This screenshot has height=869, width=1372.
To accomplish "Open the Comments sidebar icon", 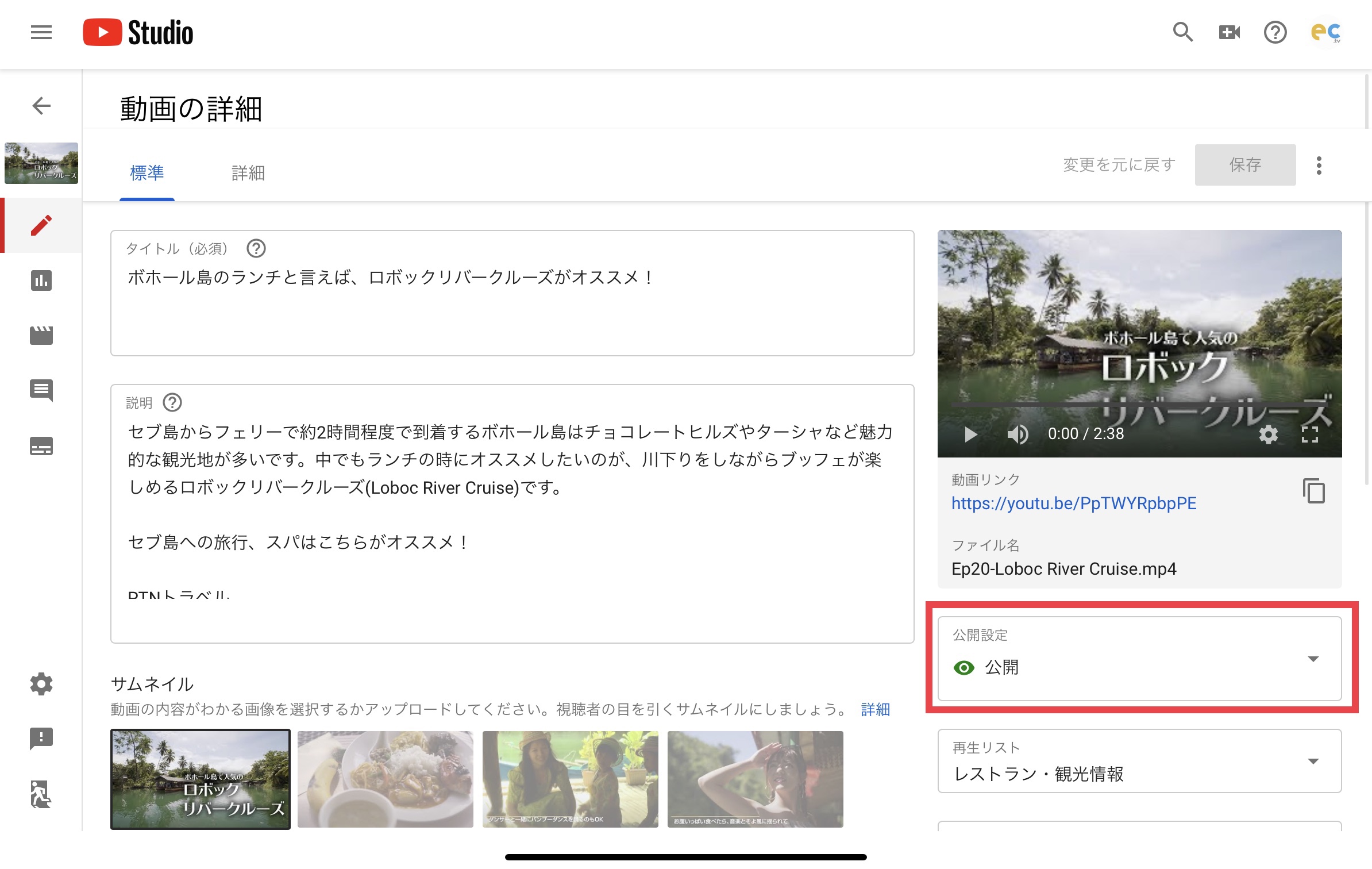I will click(x=41, y=390).
